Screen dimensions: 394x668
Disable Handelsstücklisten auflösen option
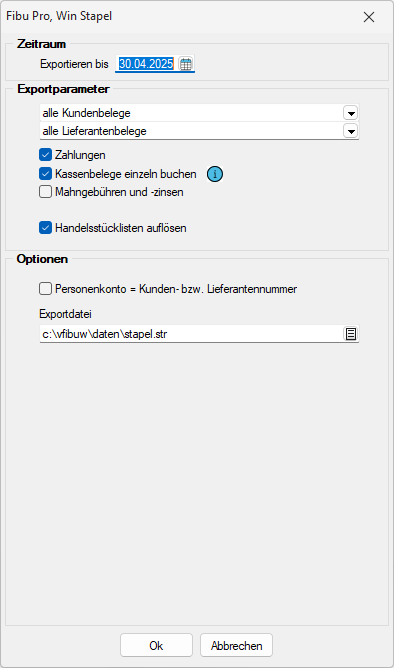(x=46, y=227)
